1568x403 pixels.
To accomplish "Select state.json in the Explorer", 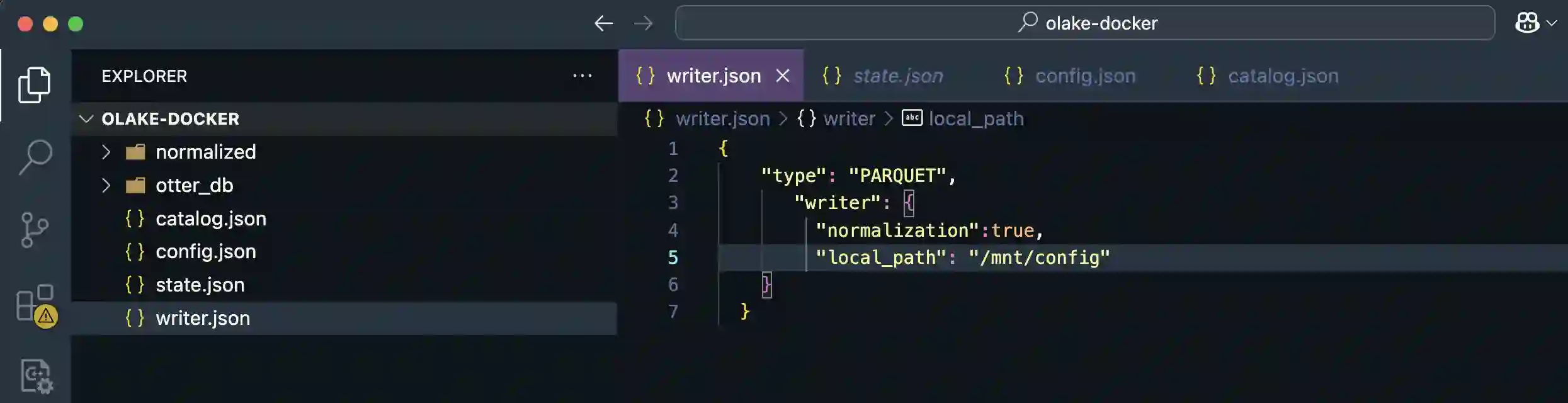I will point(200,285).
